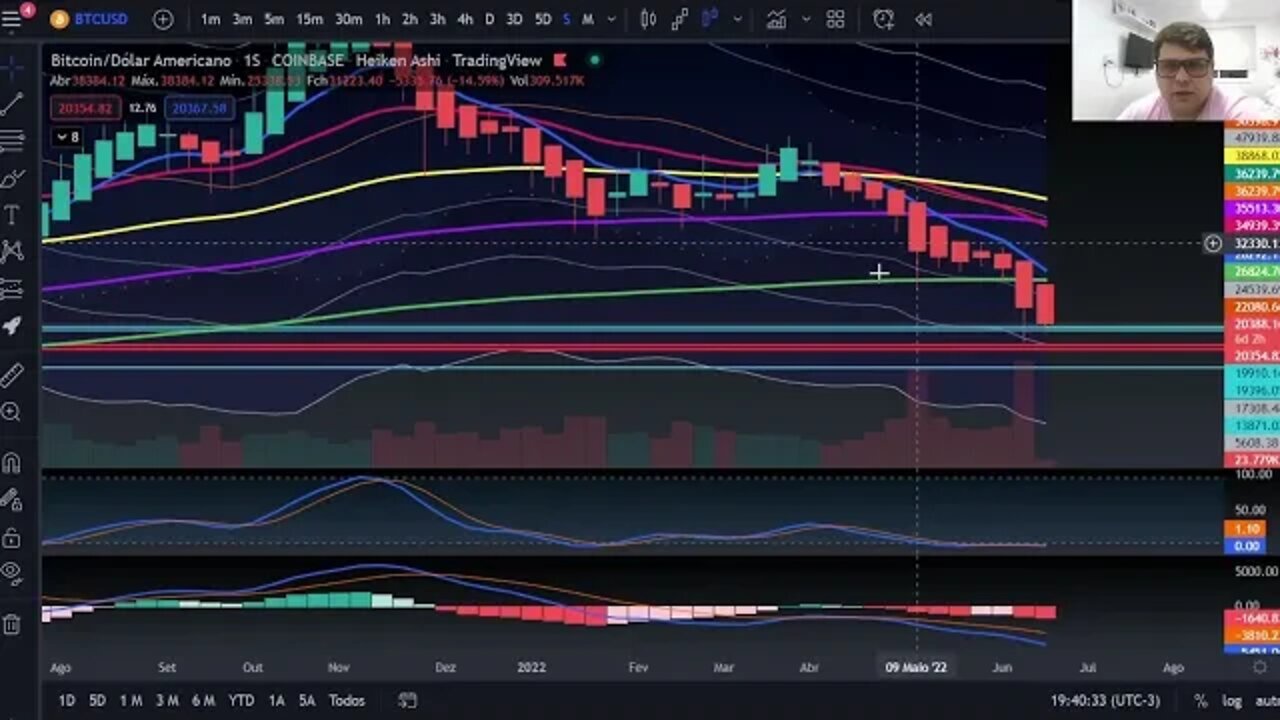Image resolution: width=1280 pixels, height=720 pixels.
Task: Switch to the D daily timeframe
Action: 489,19
